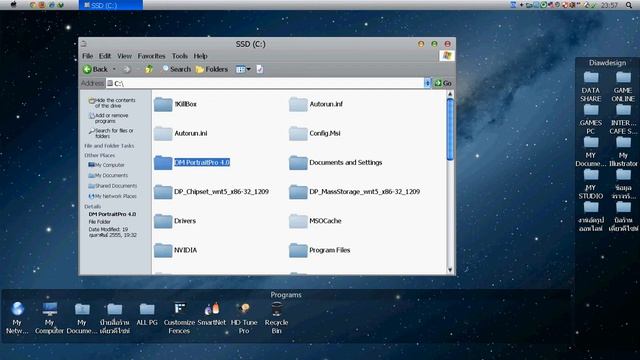Expand the Back history dropdown arrow
Viewport: 640px width, 360px height.
point(114,69)
